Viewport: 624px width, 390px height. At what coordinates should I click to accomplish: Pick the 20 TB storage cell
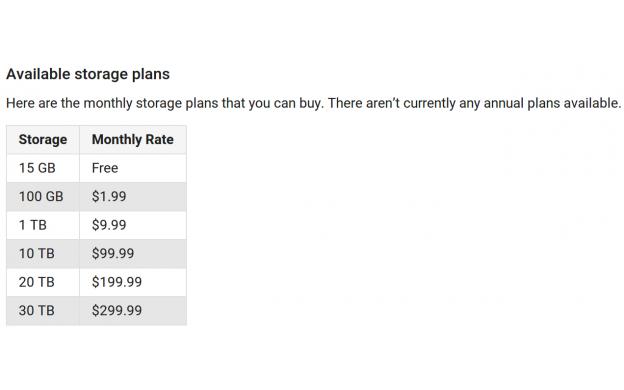[x=43, y=282]
